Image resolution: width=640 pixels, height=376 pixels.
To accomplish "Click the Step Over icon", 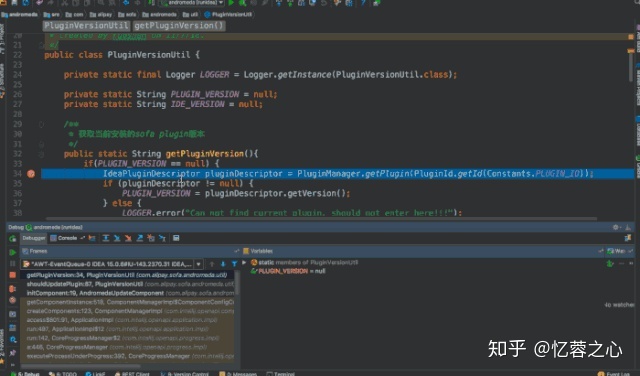I will (x=106, y=238).
